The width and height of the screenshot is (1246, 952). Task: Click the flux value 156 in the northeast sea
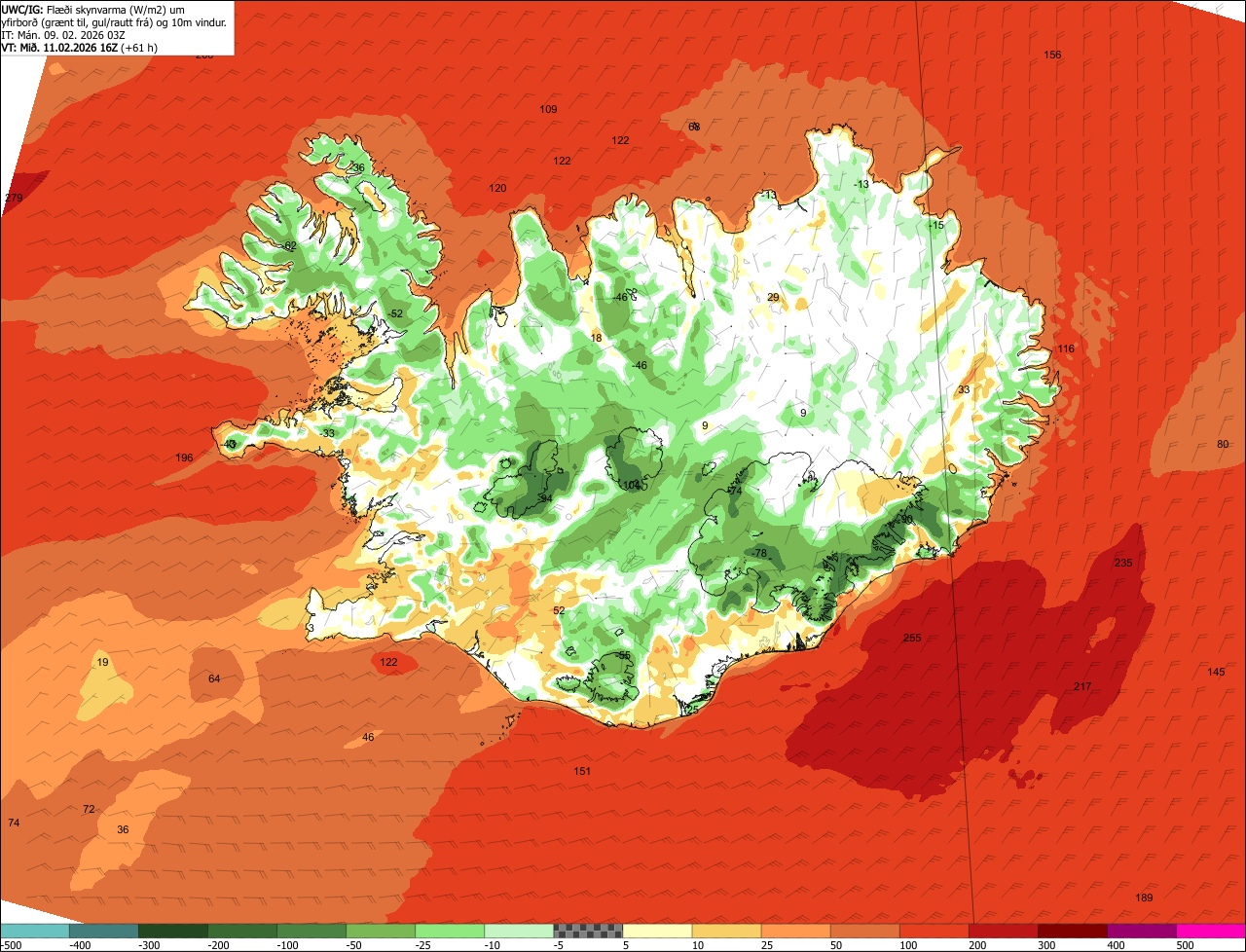click(x=1052, y=55)
